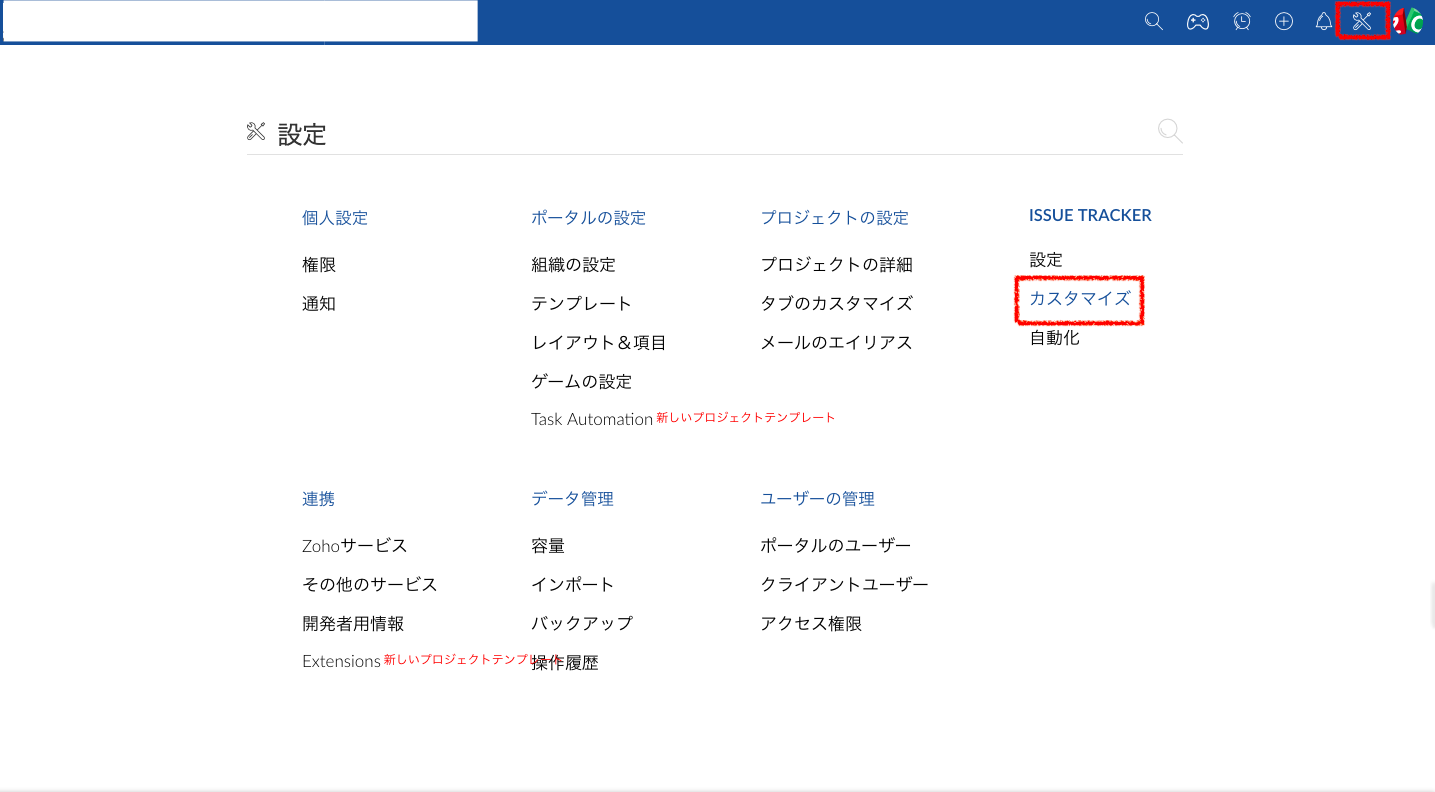The height and width of the screenshot is (792, 1435).
Task: Open the gamescope controller icon
Action: 1197,21
